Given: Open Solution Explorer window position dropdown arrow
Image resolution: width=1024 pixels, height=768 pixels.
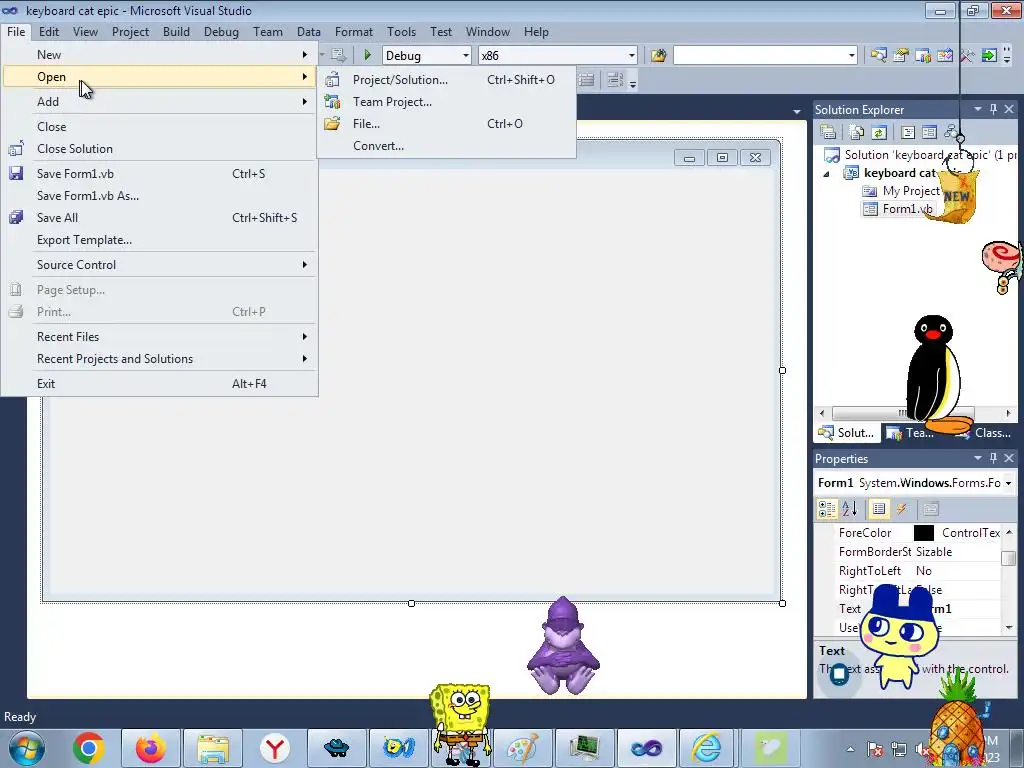Looking at the screenshot, I should coord(978,109).
